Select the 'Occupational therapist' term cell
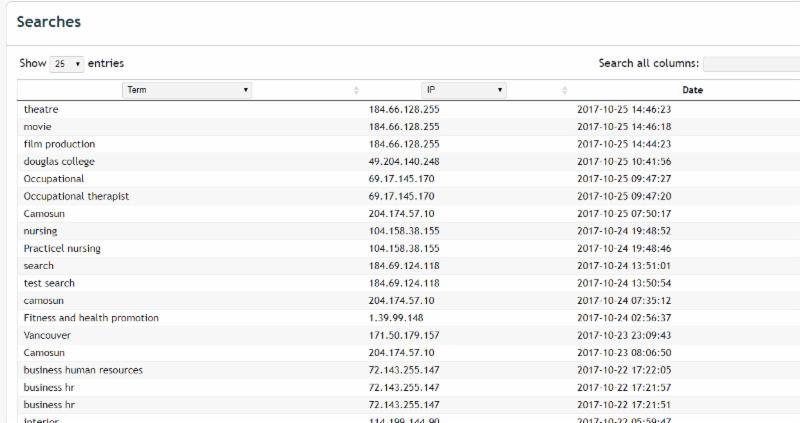800x423 pixels. [76, 196]
